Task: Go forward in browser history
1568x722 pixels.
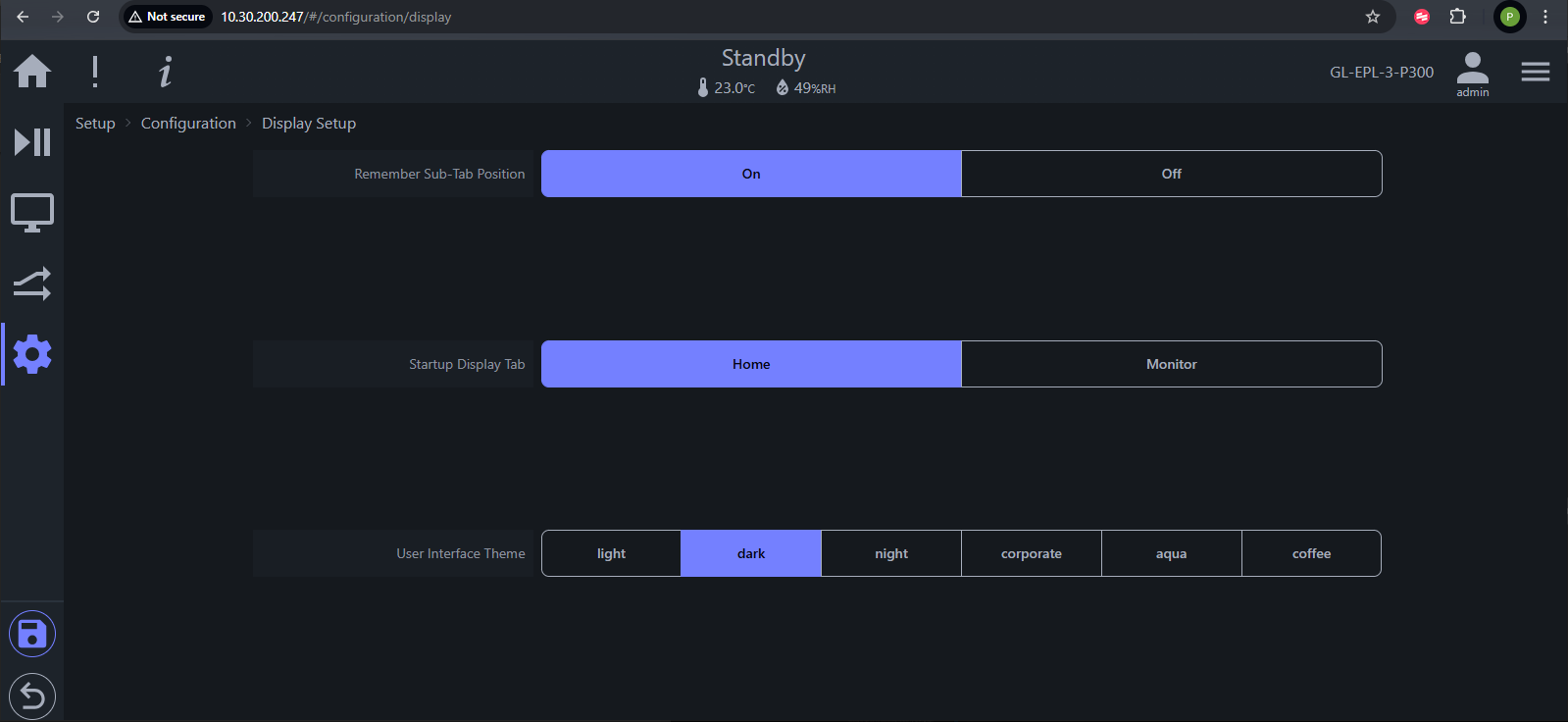Action: pos(58,17)
